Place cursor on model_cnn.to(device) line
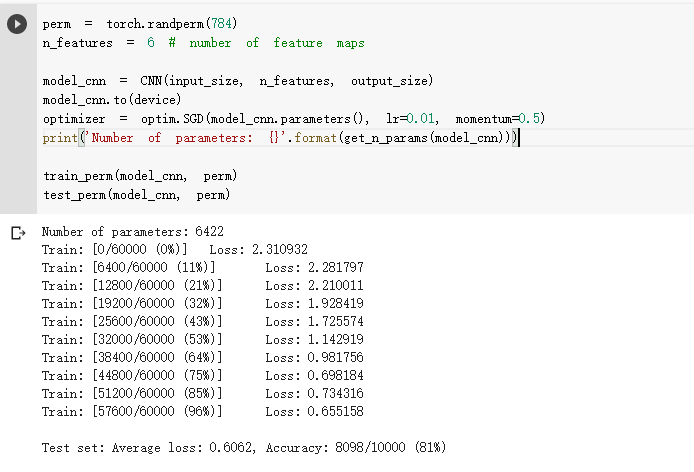 (x=111, y=100)
